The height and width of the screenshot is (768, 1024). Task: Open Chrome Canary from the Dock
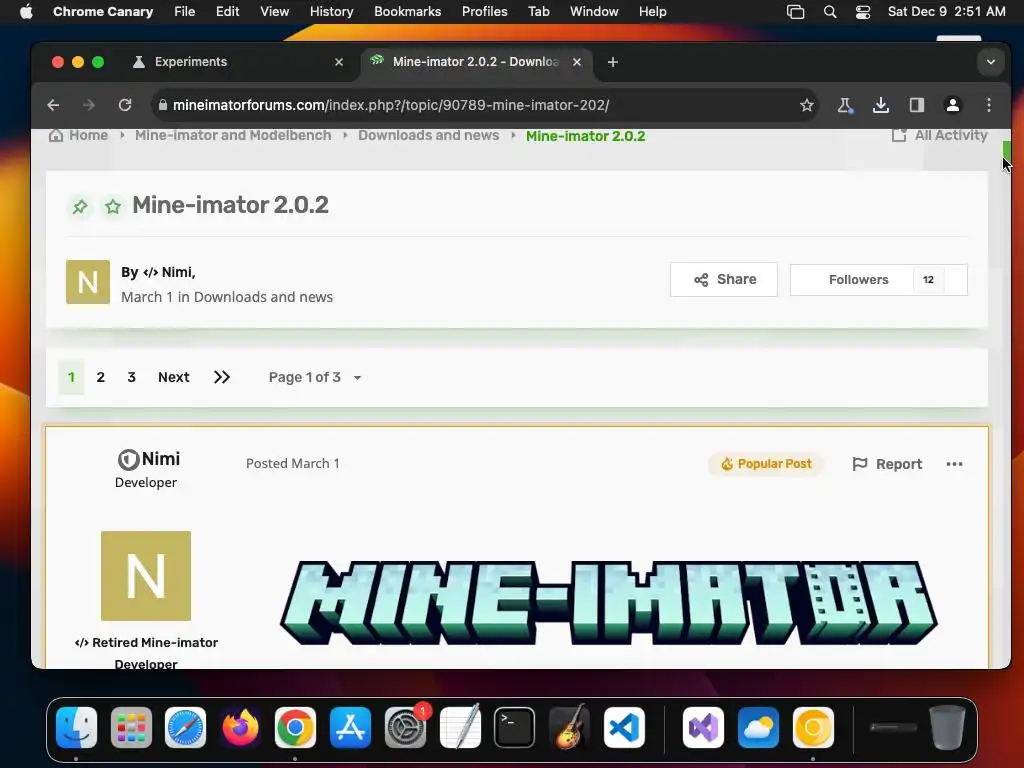click(x=812, y=727)
